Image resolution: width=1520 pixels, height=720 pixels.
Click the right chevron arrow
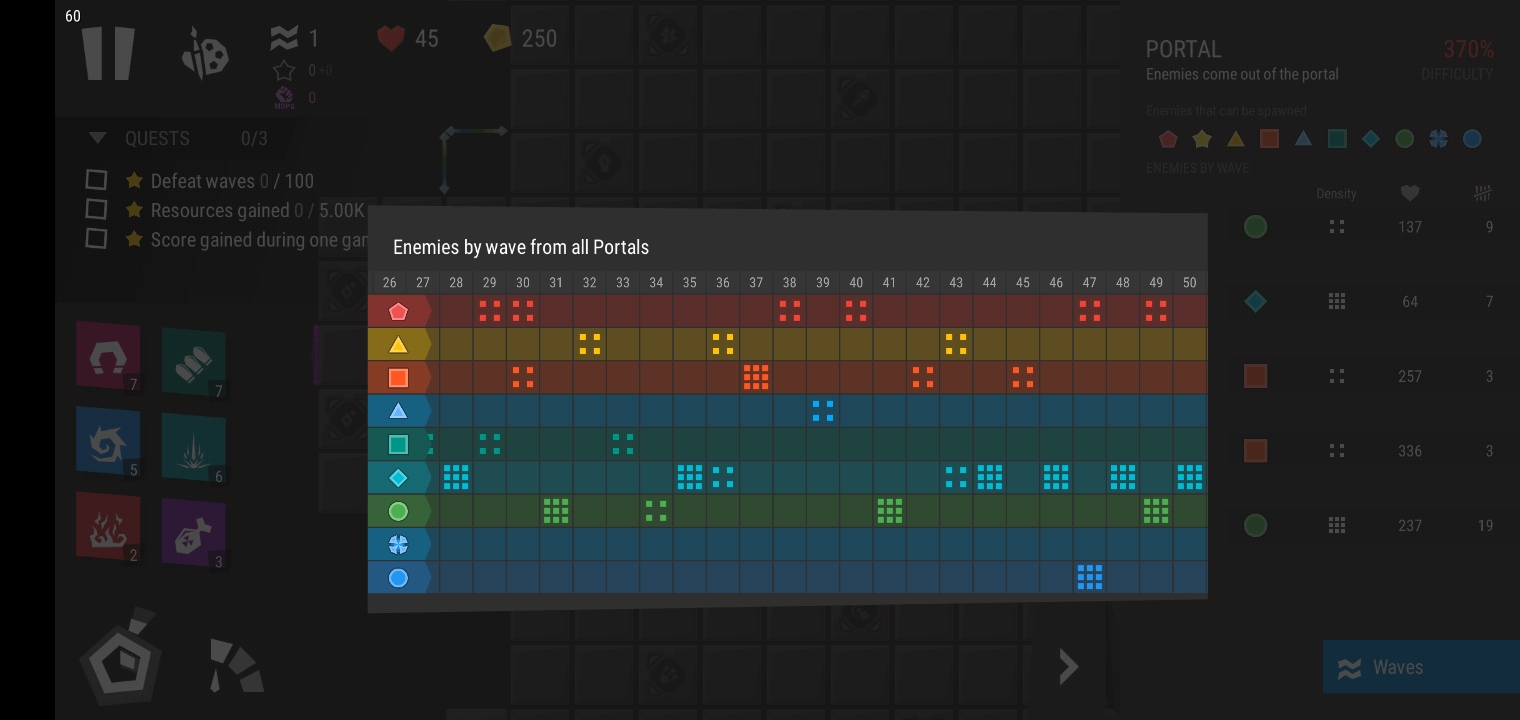1068,666
